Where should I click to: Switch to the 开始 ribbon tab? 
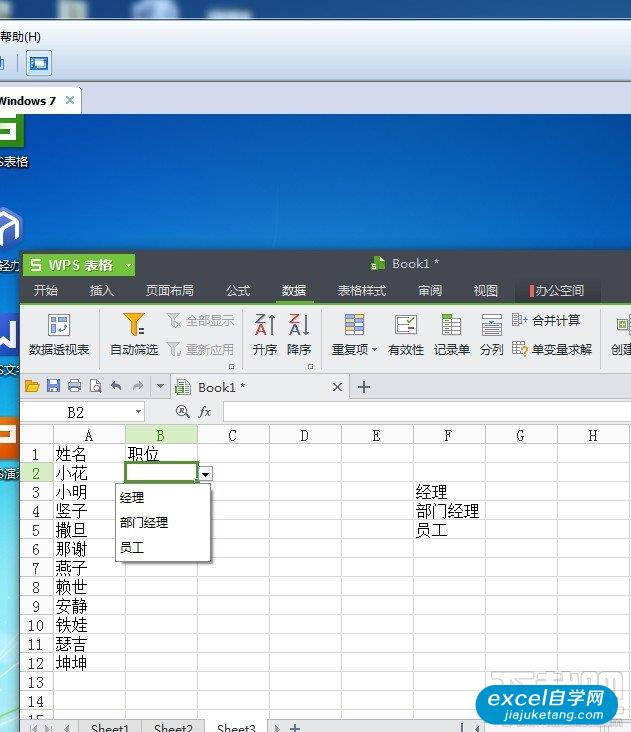pyautogui.click(x=46, y=290)
